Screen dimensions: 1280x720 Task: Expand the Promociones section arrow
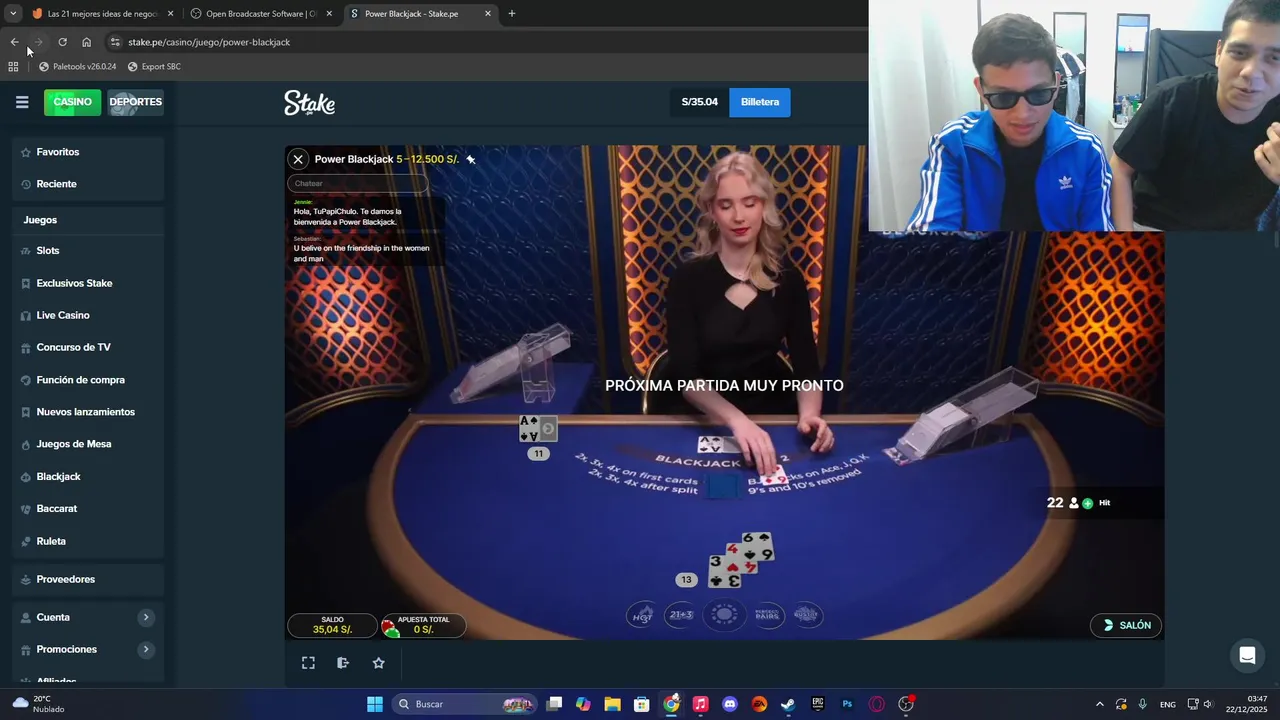[146, 649]
